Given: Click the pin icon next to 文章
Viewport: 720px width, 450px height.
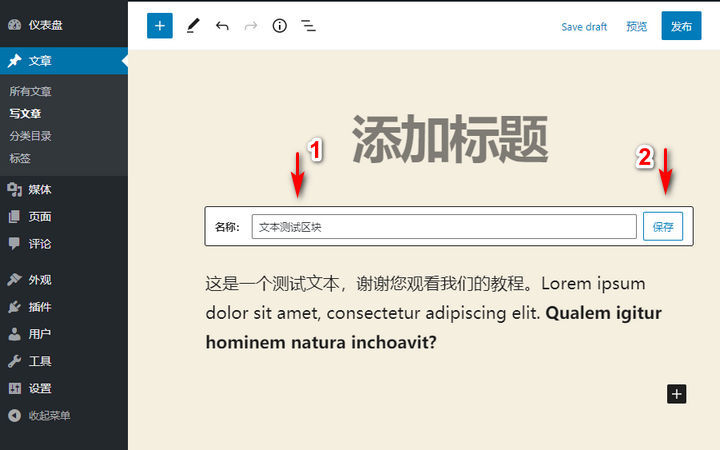Looking at the screenshot, I should tap(15, 61).
